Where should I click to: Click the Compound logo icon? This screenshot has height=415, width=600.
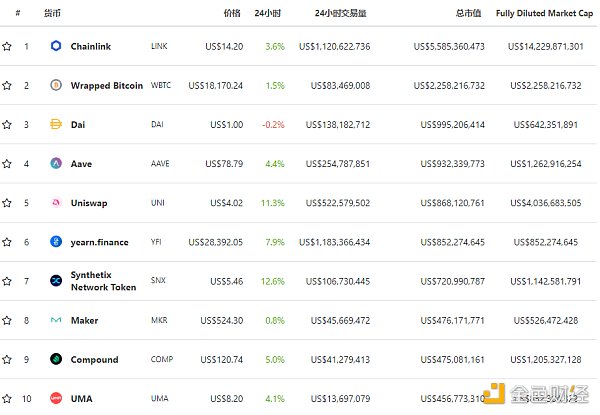click(x=56, y=360)
